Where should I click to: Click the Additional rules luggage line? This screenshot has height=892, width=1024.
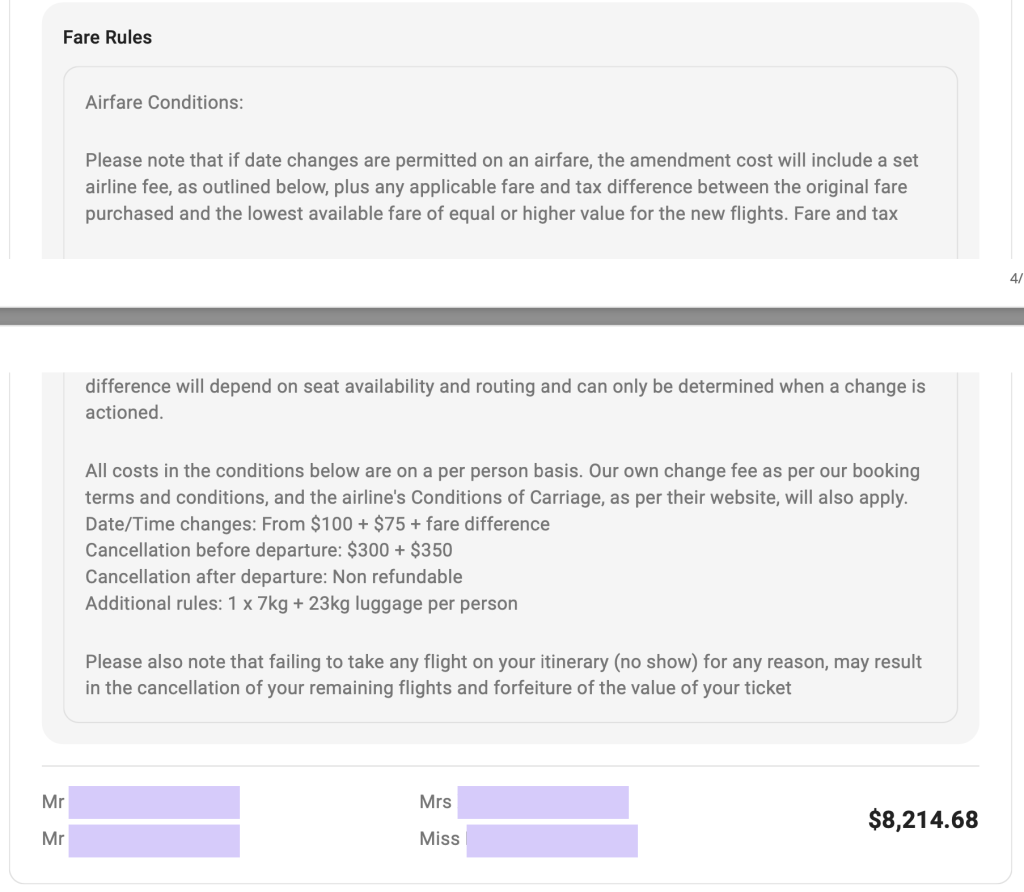[x=301, y=603]
